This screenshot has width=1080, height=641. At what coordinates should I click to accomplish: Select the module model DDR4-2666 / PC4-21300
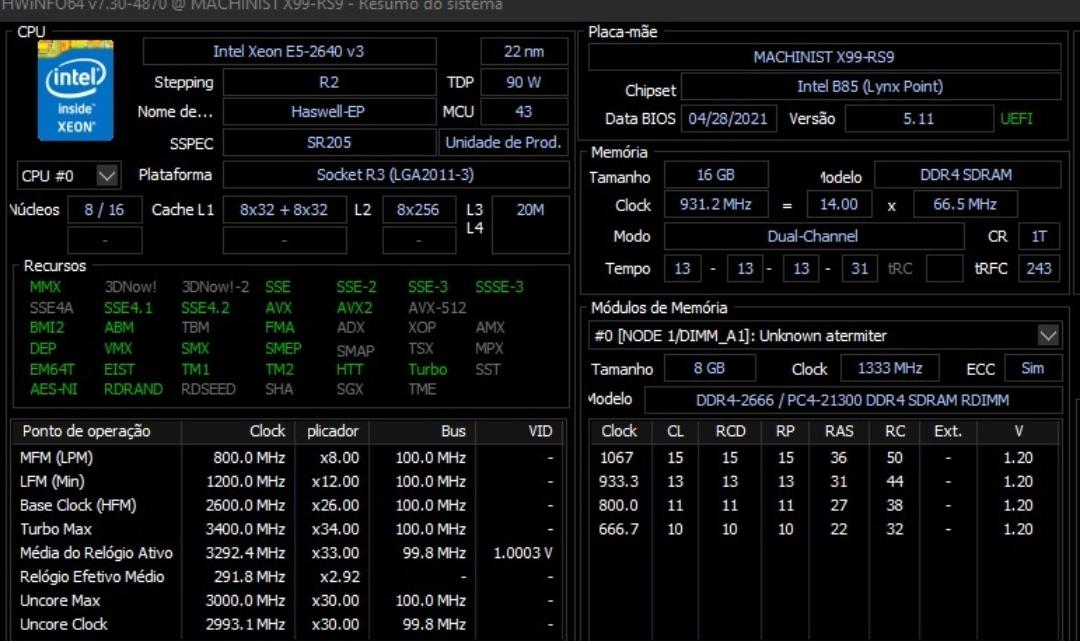[x=853, y=400]
